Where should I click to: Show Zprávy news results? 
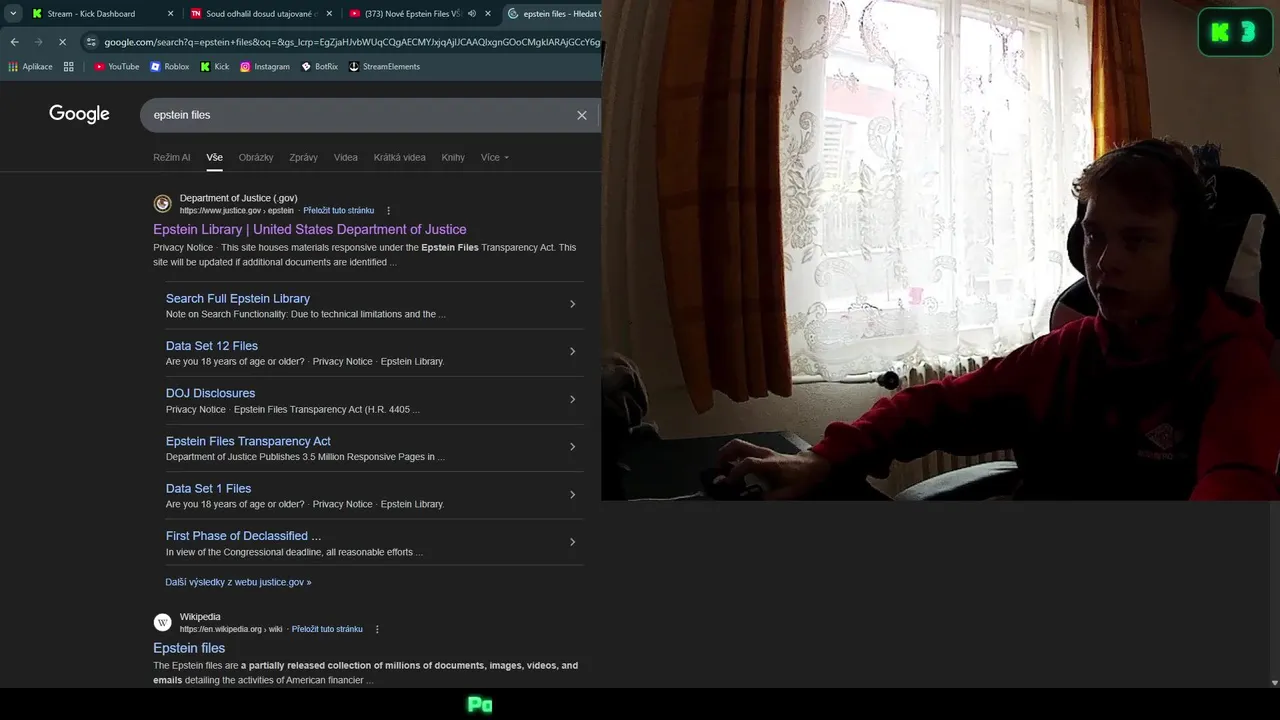click(303, 157)
